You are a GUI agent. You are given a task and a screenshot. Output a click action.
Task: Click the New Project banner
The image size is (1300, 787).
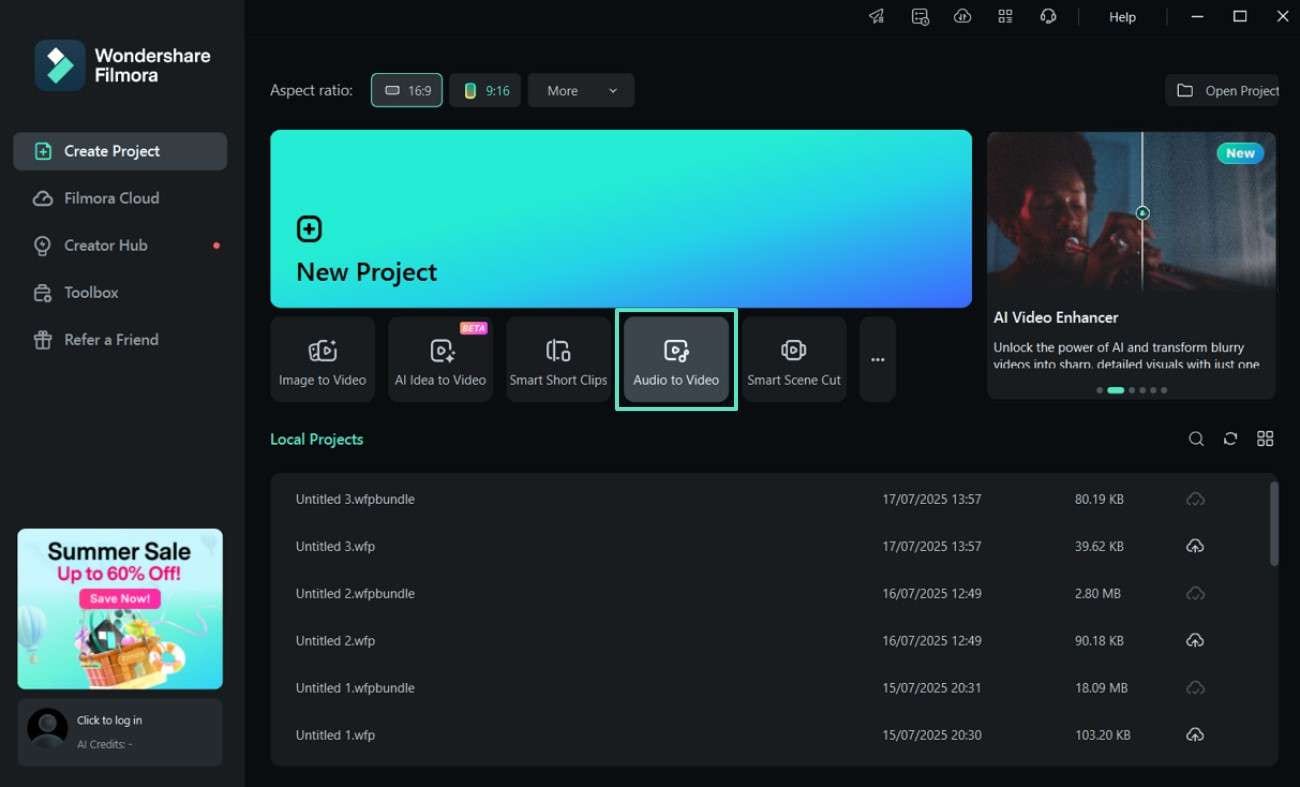tap(621, 219)
